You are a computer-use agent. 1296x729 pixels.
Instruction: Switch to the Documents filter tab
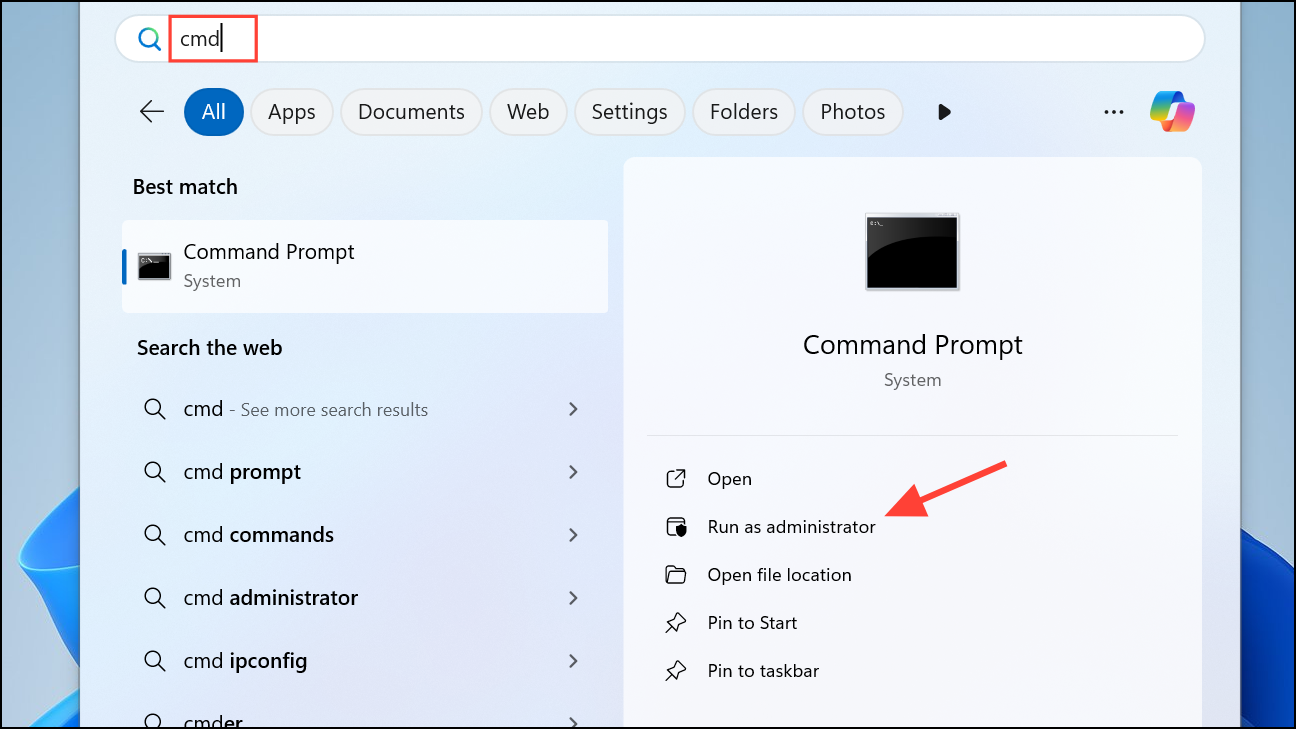(x=411, y=112)
